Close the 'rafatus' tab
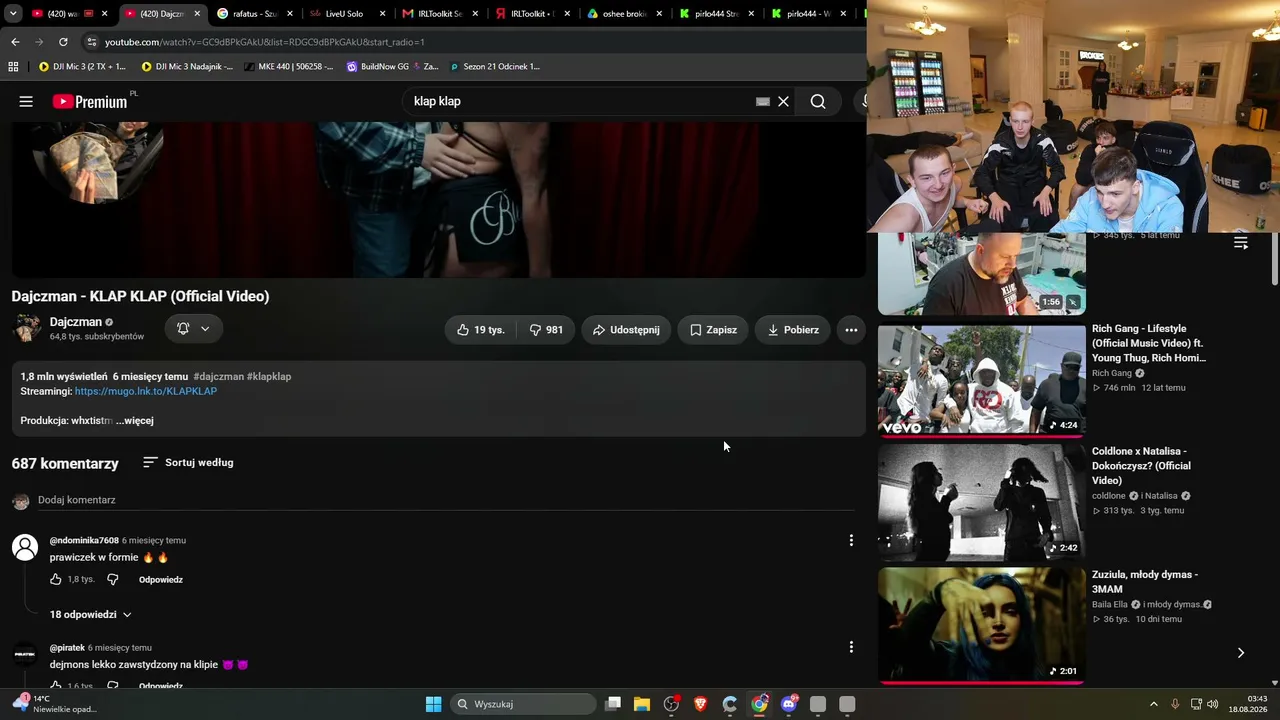Image resolution: width=1280 pixels, height=720 pixels. point(290,14)
